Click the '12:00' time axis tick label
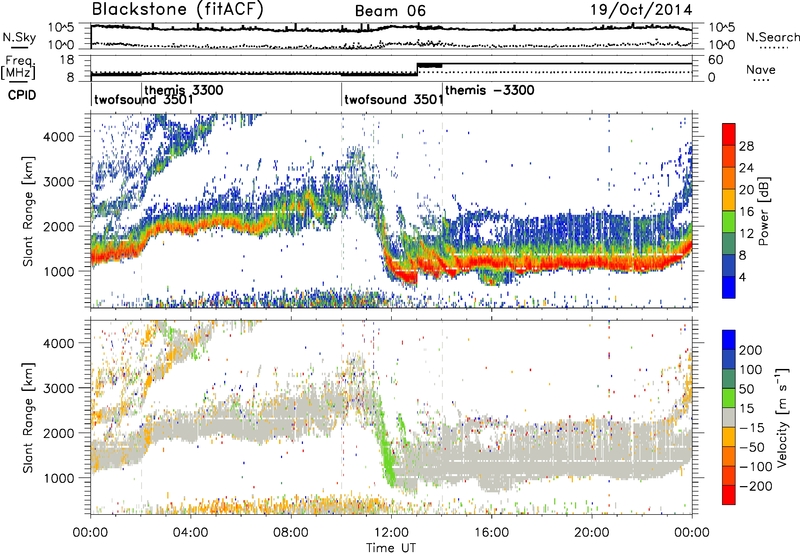The height and width of the screenshot is (554, 800). point(391,533)
